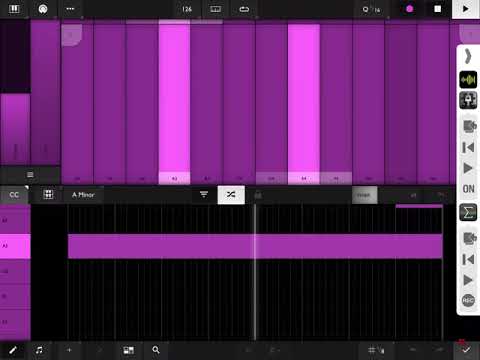Click the keyboard layout icon in top bar
This screenshot has width=480, height=360.
[215, 9]
